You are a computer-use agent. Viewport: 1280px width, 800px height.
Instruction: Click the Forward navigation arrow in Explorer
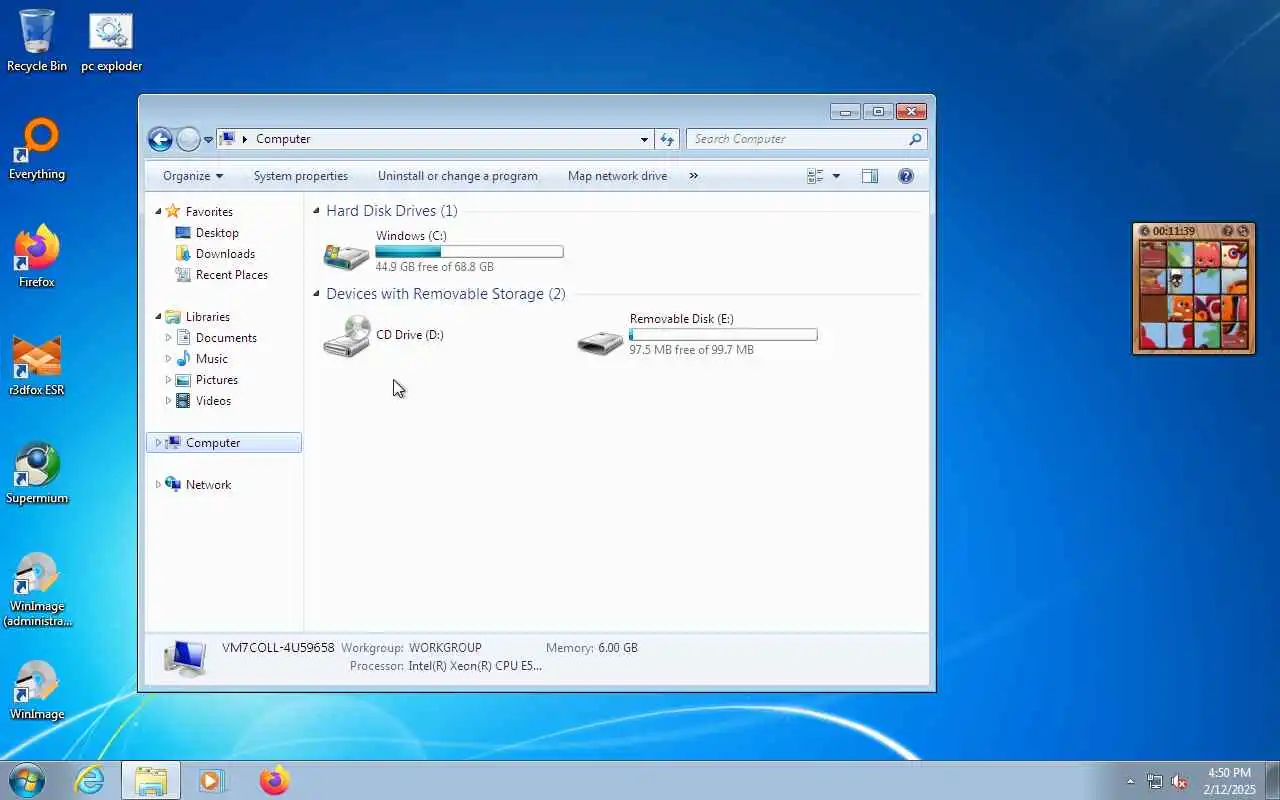pyautogui.click(x=188, y=139)
